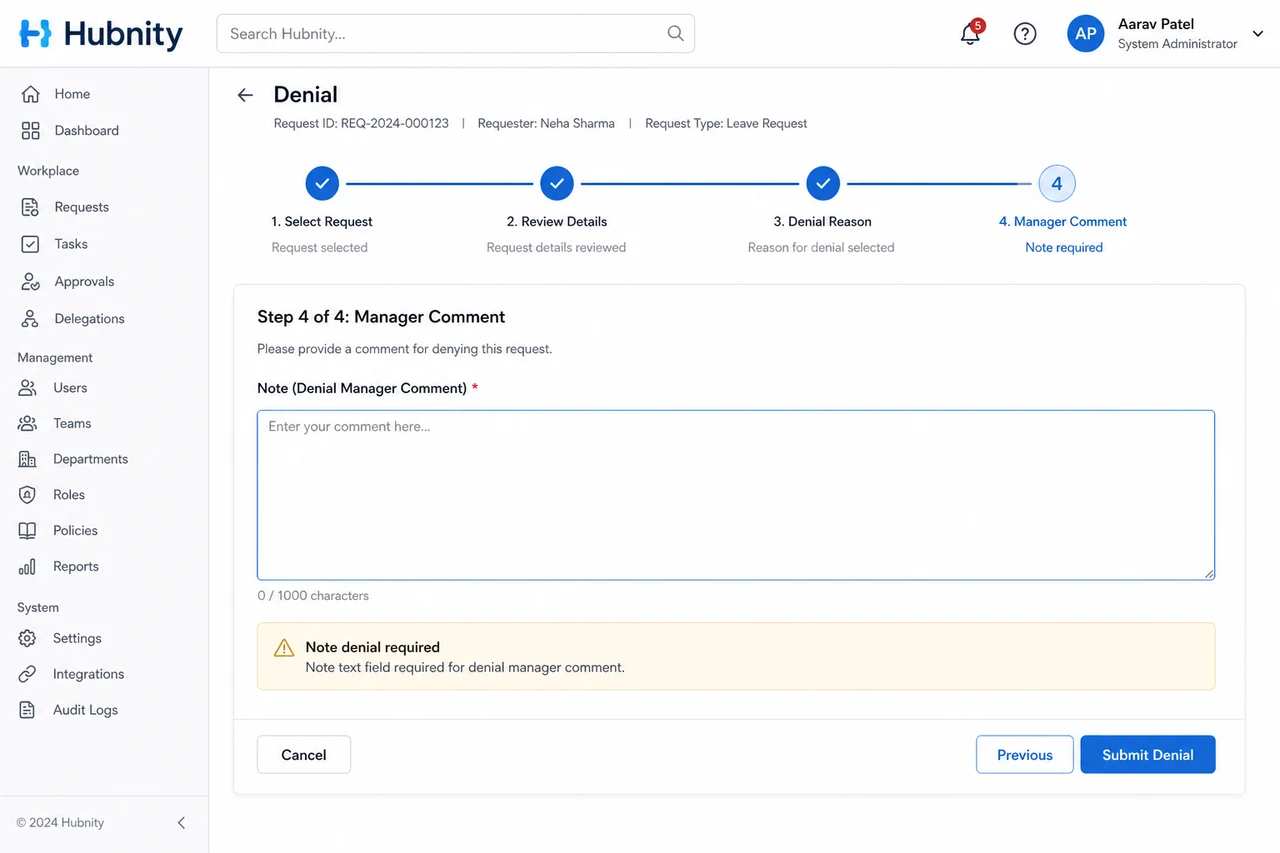Viewport: 1280px width, 853px height.
Task: Click the AP user avatar
Action: pyautogui.click(x=1086, y=34)
